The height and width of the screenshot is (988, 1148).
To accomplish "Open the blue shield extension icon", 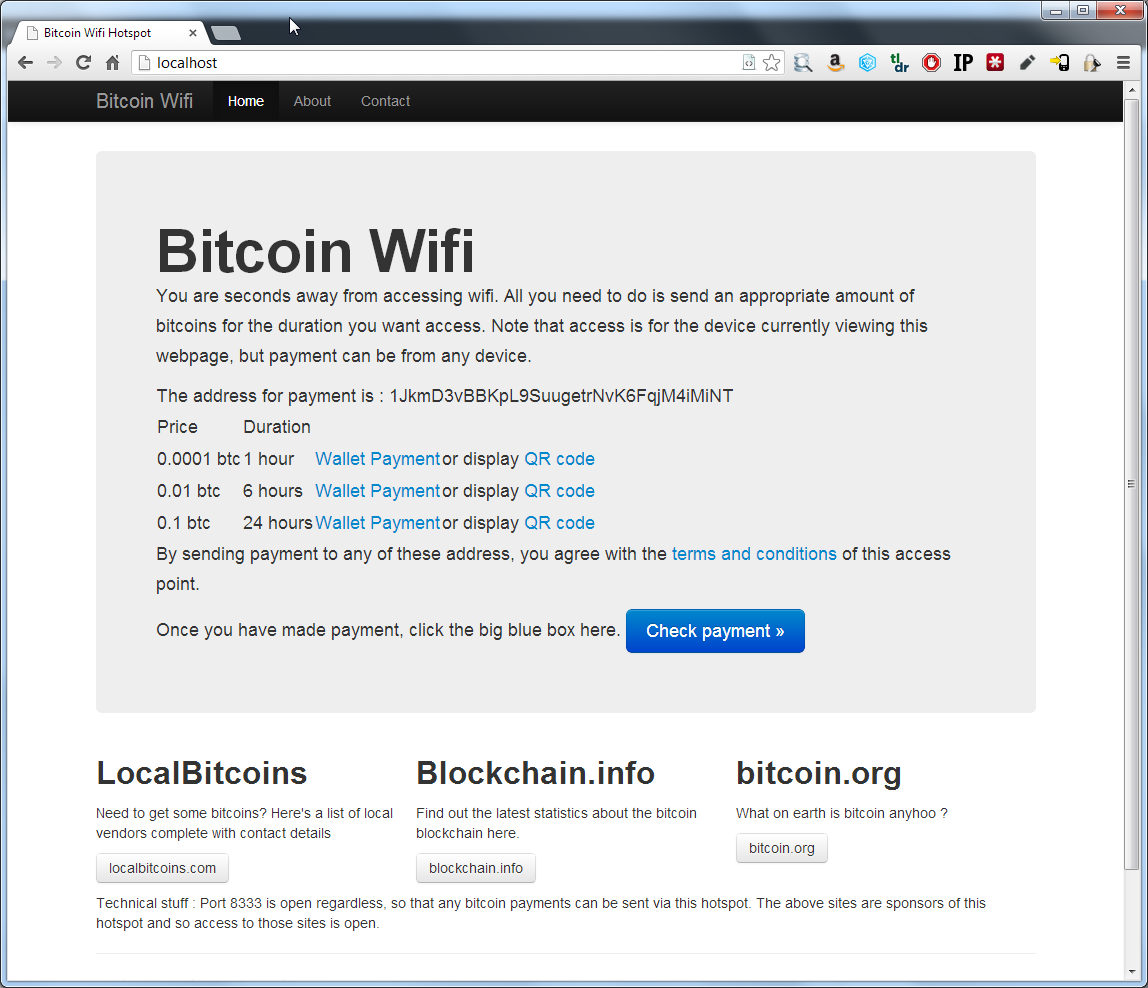I will 867,62.
